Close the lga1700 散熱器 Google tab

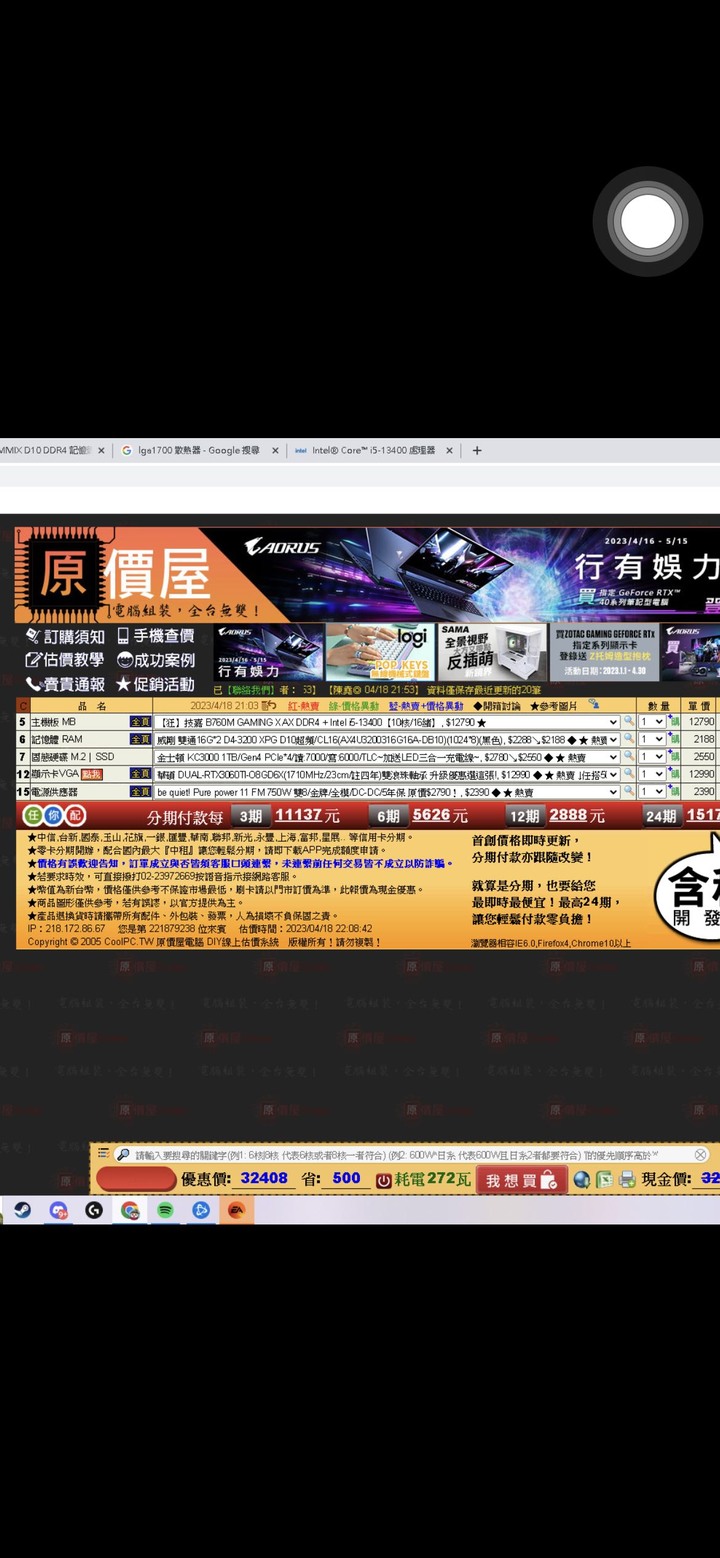pos(275,451)
